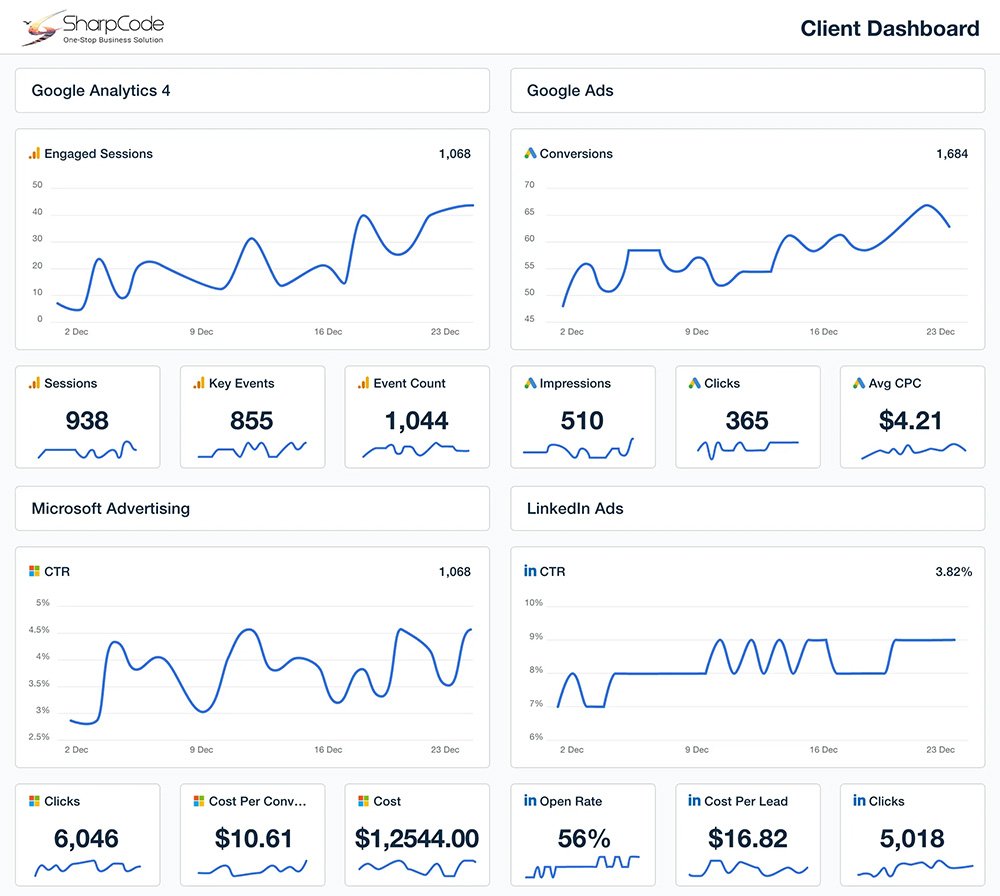Click the Google Analytics icon beside Engaged Sessions
Image resolution: width=1000 pixels, height=896 pixels.
click(x=34, y=154)
